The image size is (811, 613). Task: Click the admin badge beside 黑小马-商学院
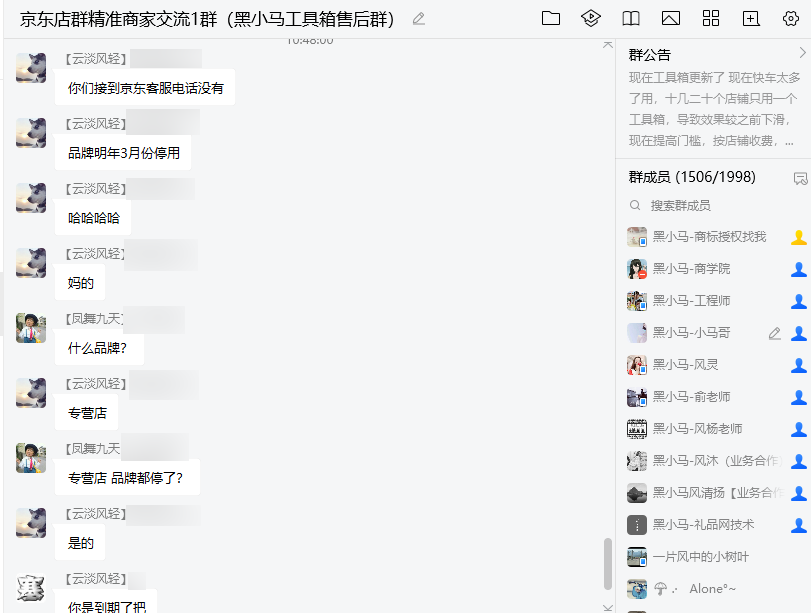pos(799,270)
